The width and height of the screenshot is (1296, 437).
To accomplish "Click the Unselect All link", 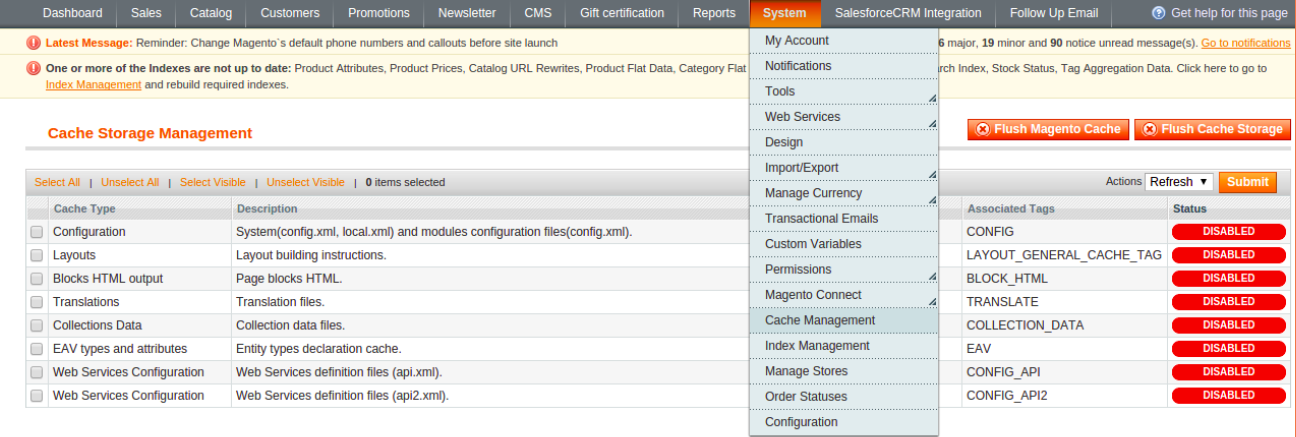I will pos(130,182).
